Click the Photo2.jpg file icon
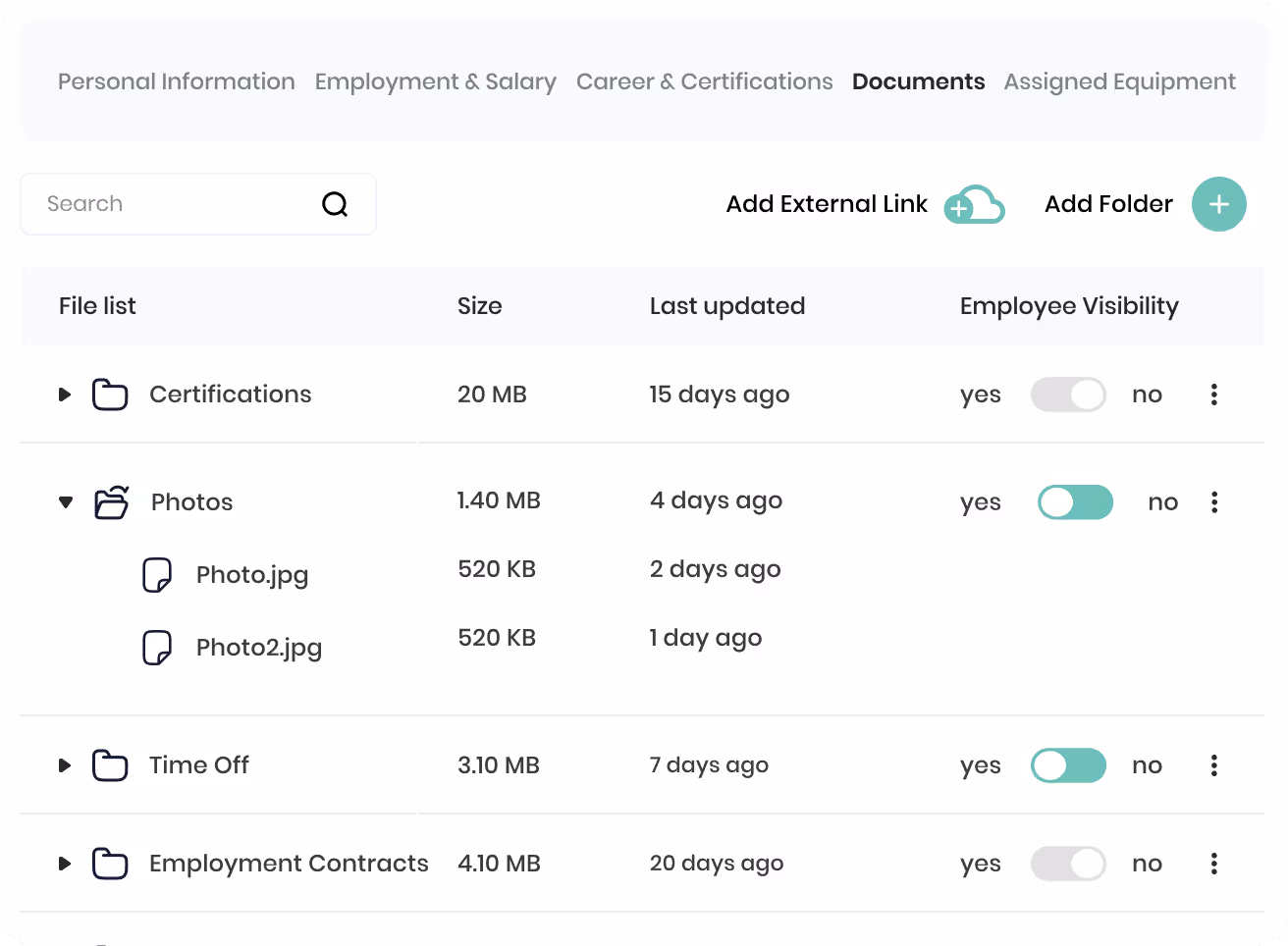The width and height of the screenshot is (1288, 946). [157, 648]
